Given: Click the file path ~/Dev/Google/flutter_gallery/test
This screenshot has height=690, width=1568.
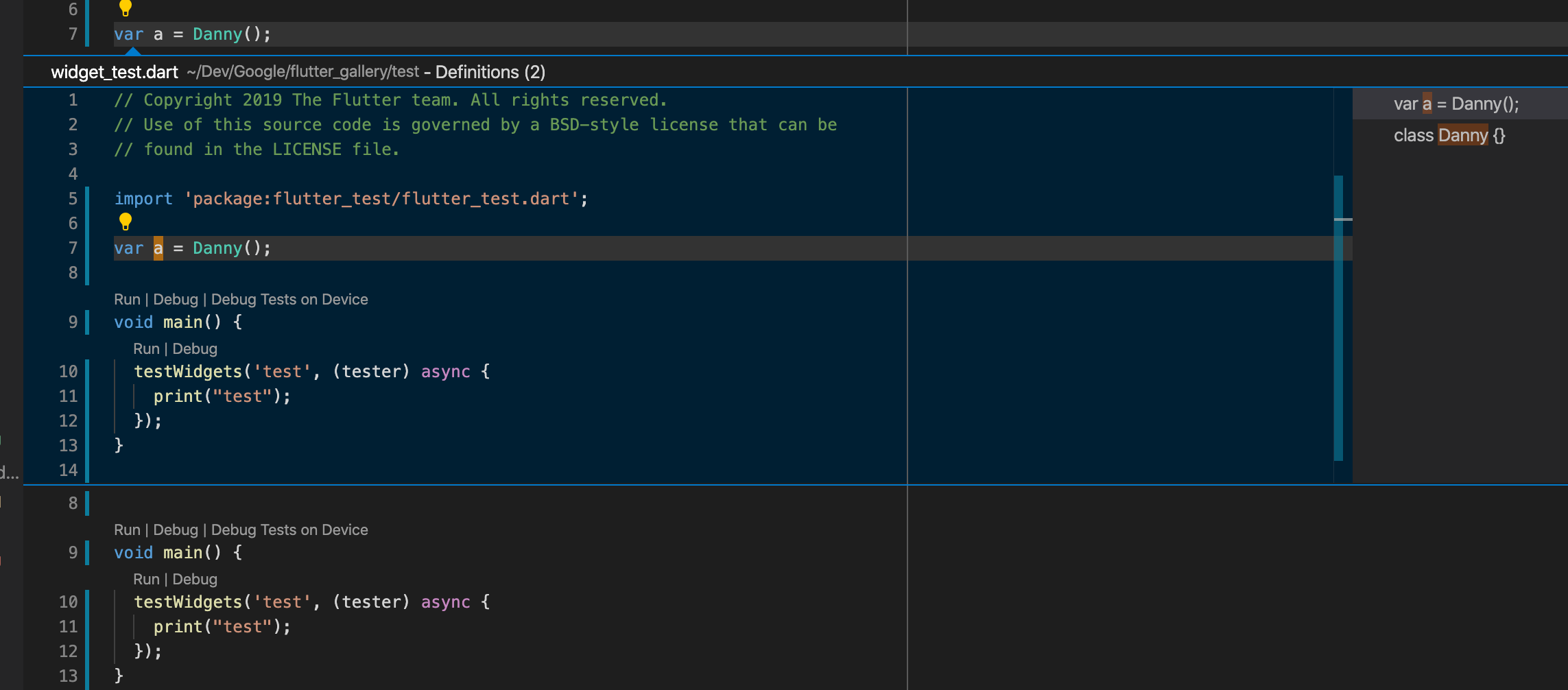Looking at the screenshot, I should [x=302, y=72].
